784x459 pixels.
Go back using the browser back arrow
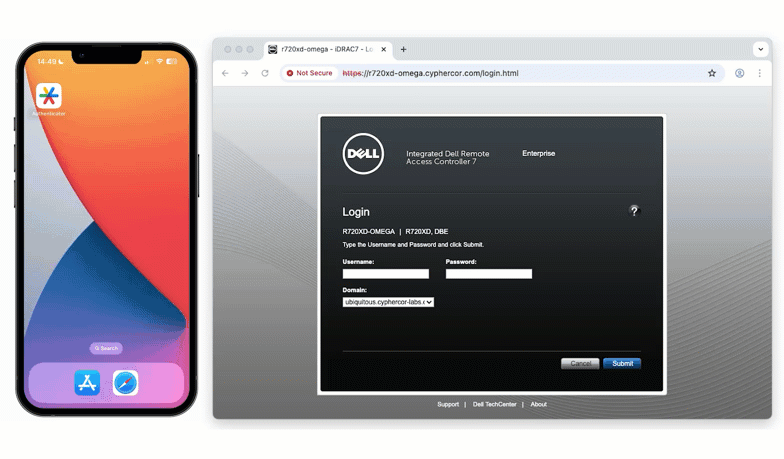pos(225,73)
